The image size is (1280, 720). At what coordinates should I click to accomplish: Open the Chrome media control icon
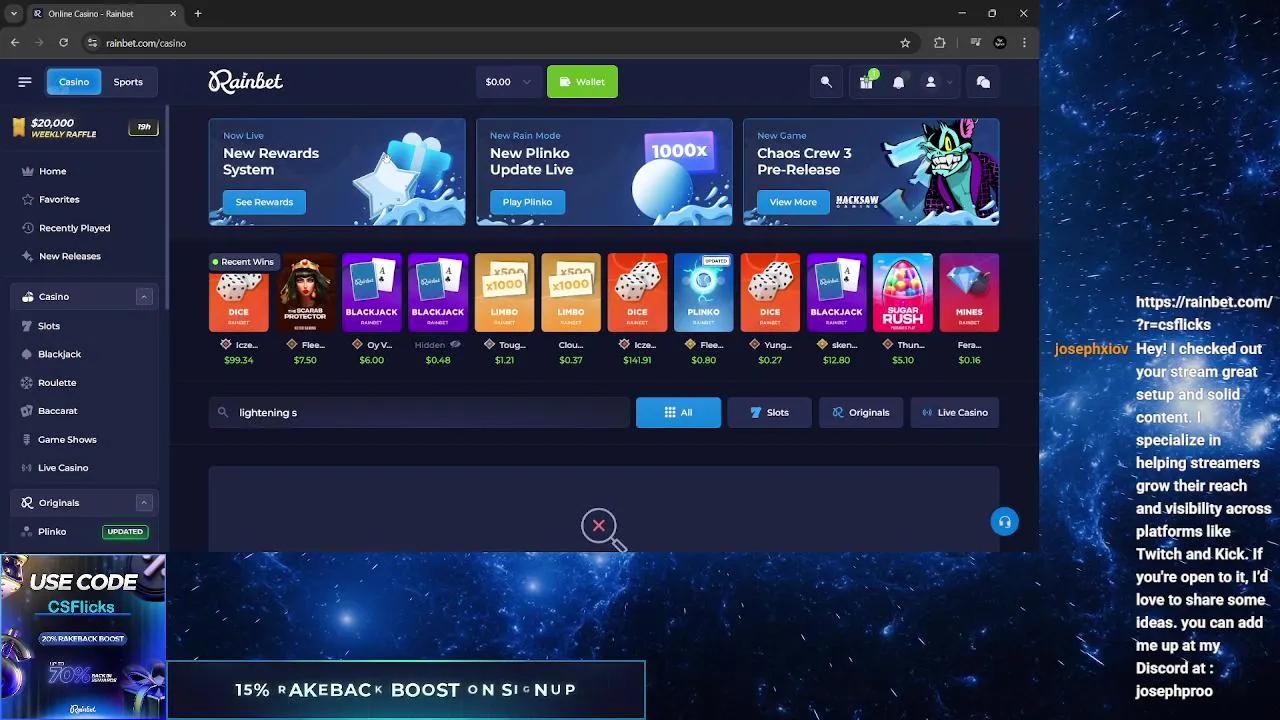tap(975, 43)
